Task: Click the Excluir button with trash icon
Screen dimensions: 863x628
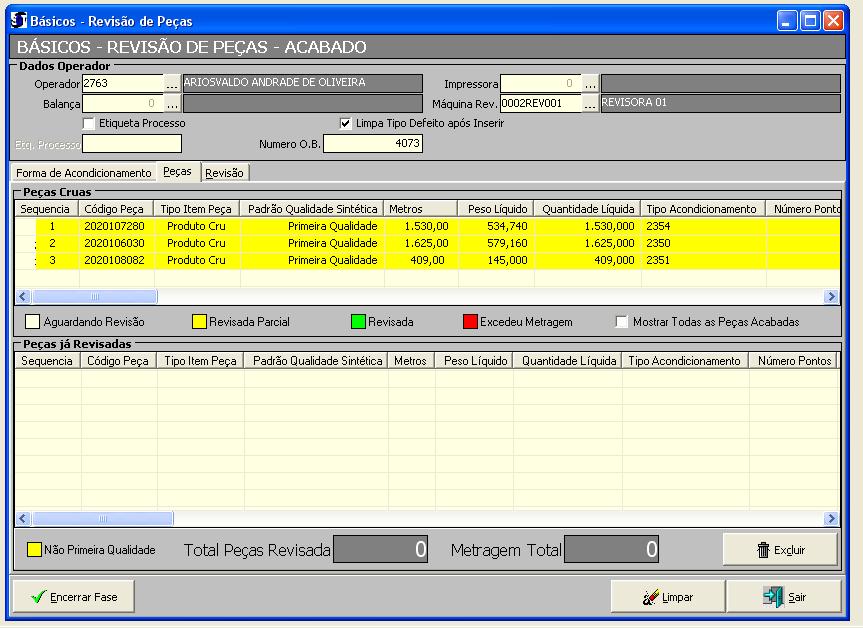Action: pyautogui.click(x=780, y=550)
